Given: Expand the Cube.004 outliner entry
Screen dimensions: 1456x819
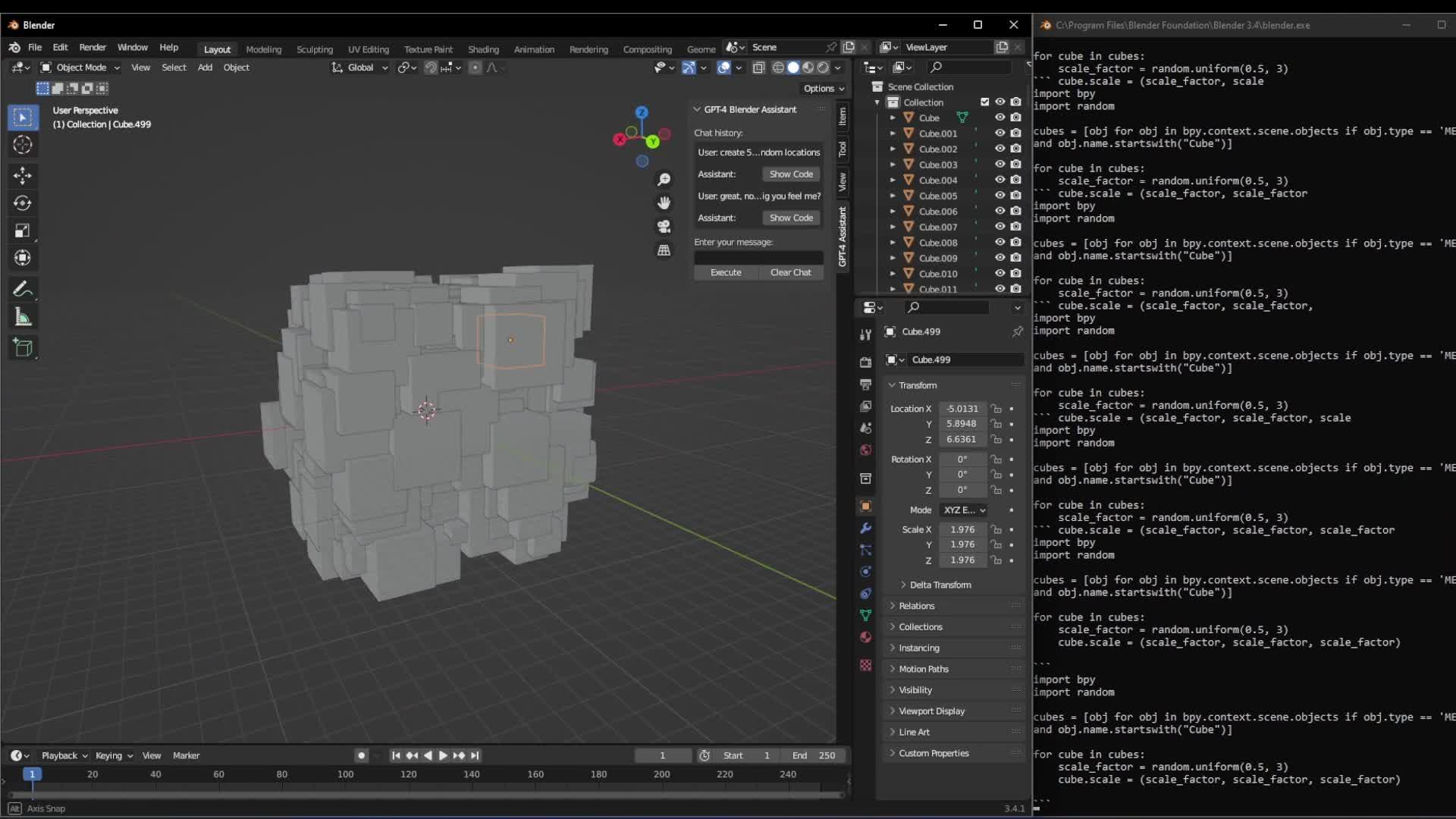Looking at the screenshot, I should point(893,180).
